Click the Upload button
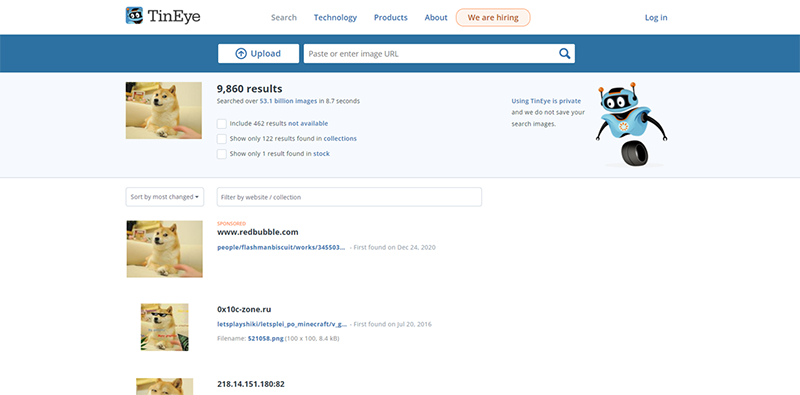This screenshot has width=800, height=395. tap(259, 54)
